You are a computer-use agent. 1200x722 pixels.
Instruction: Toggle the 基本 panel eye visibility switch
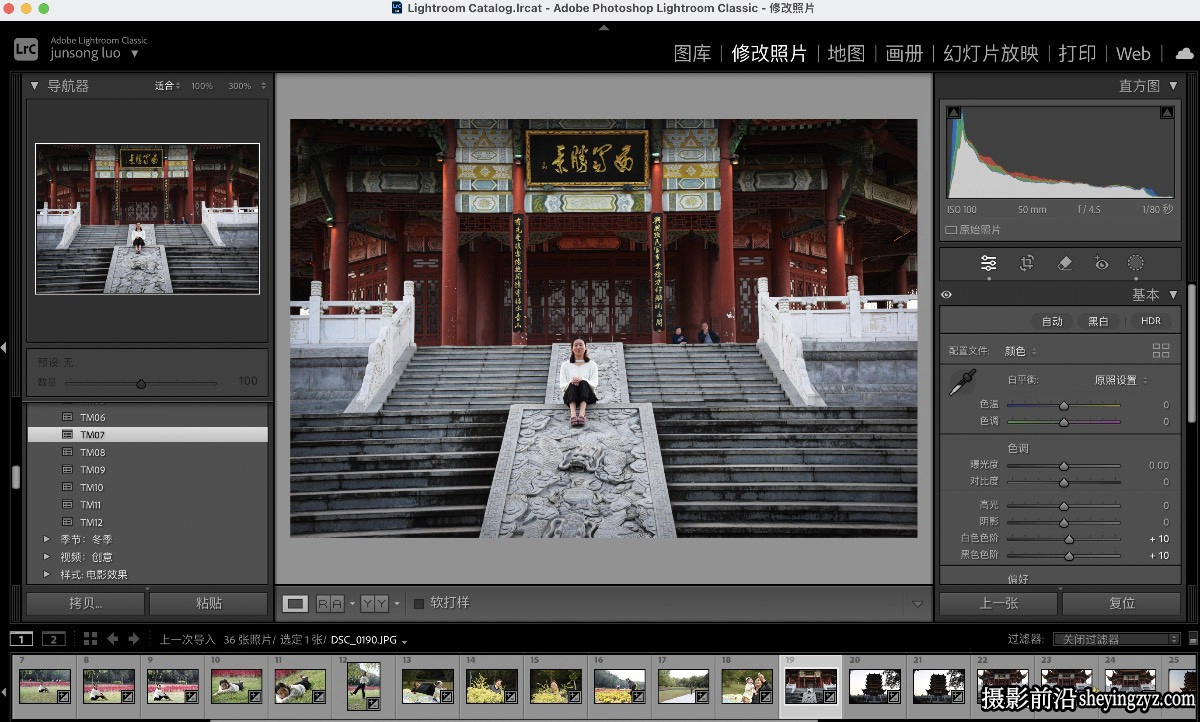point(946,295)
